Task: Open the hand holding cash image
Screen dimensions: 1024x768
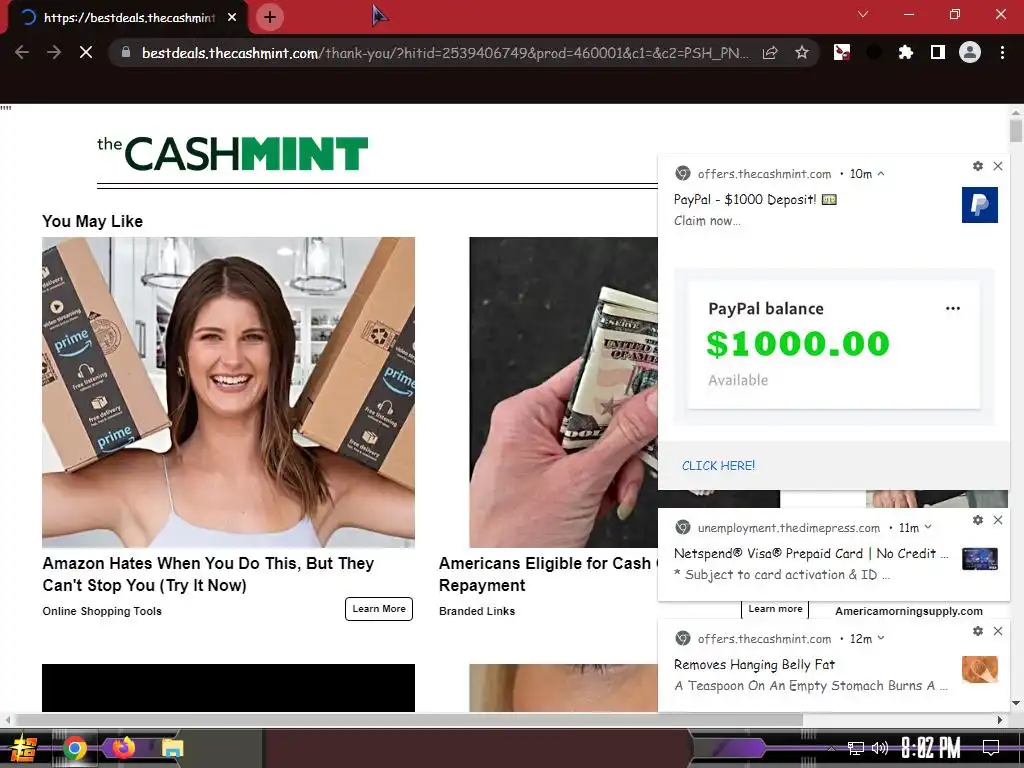Action: pos(564,392)
